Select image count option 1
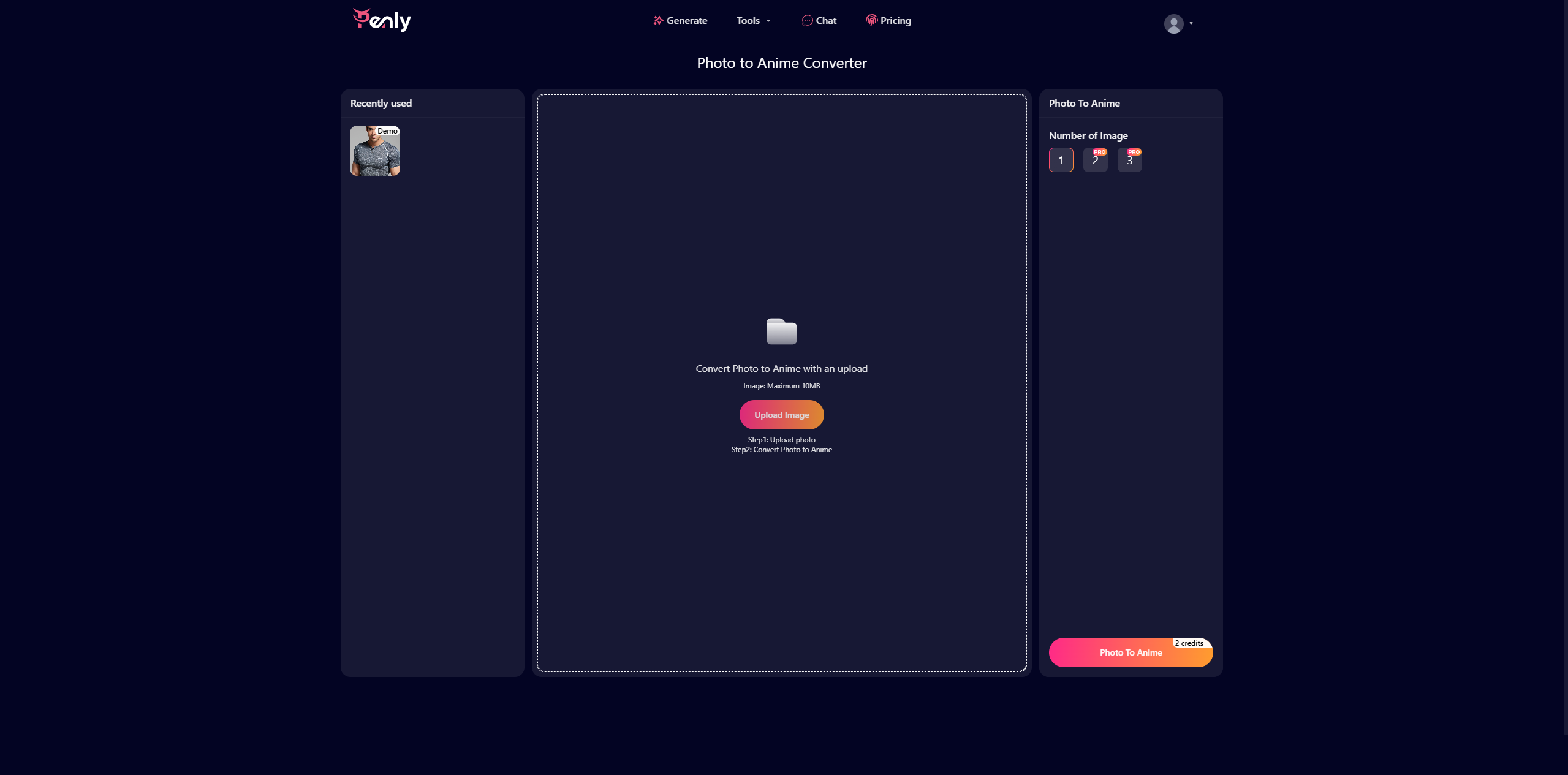This screenshot has width=1568, height=775. point(1062,160)
